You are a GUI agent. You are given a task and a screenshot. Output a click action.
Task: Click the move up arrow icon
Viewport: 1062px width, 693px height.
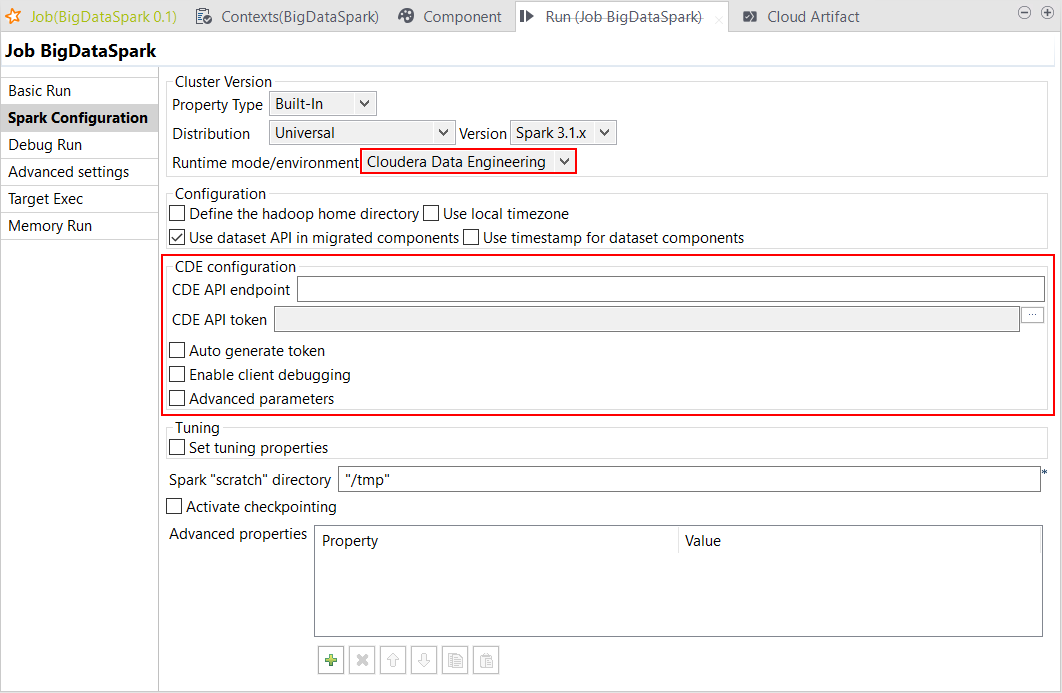[393, 660]
